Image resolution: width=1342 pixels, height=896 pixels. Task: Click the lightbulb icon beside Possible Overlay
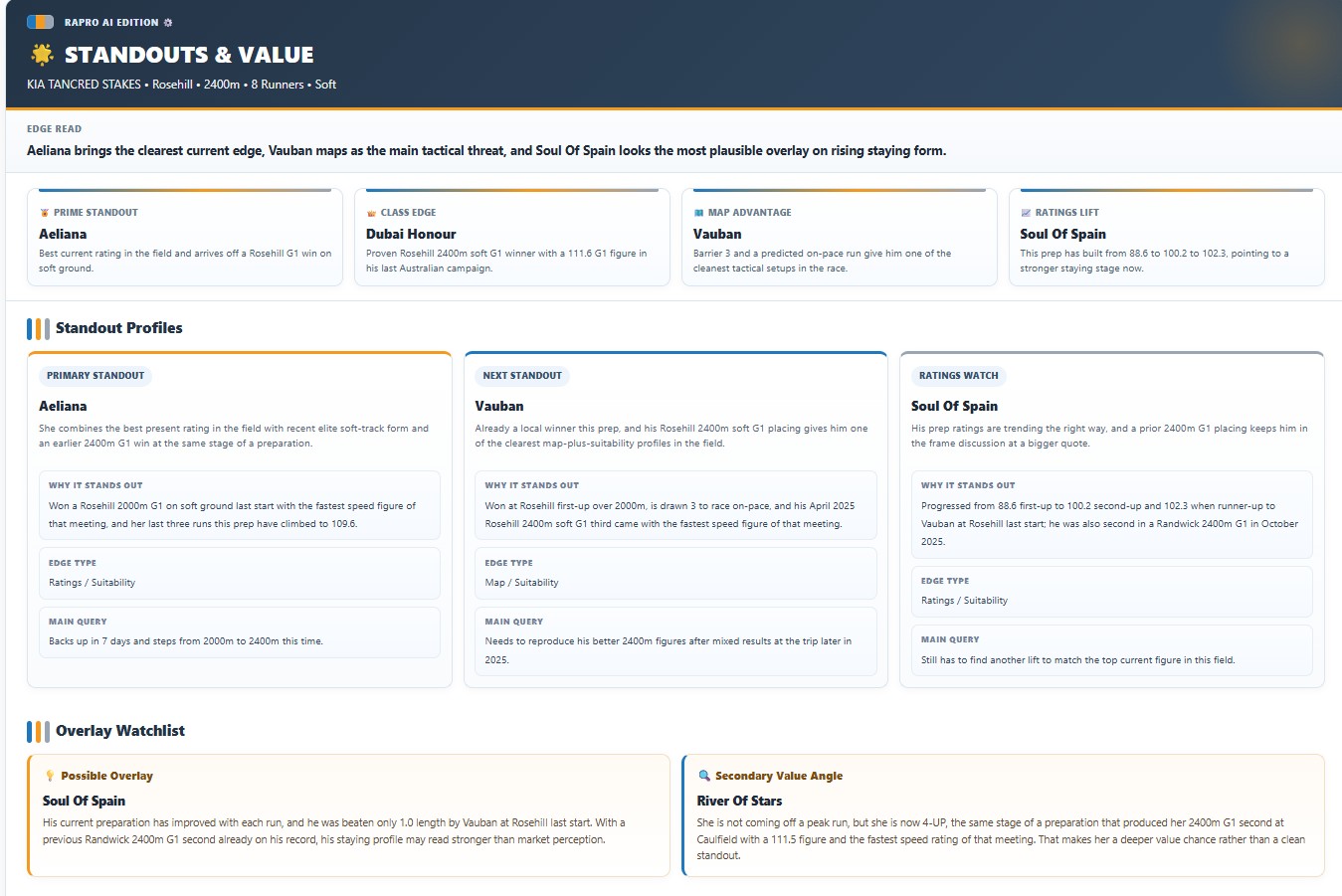pos(50,776)
